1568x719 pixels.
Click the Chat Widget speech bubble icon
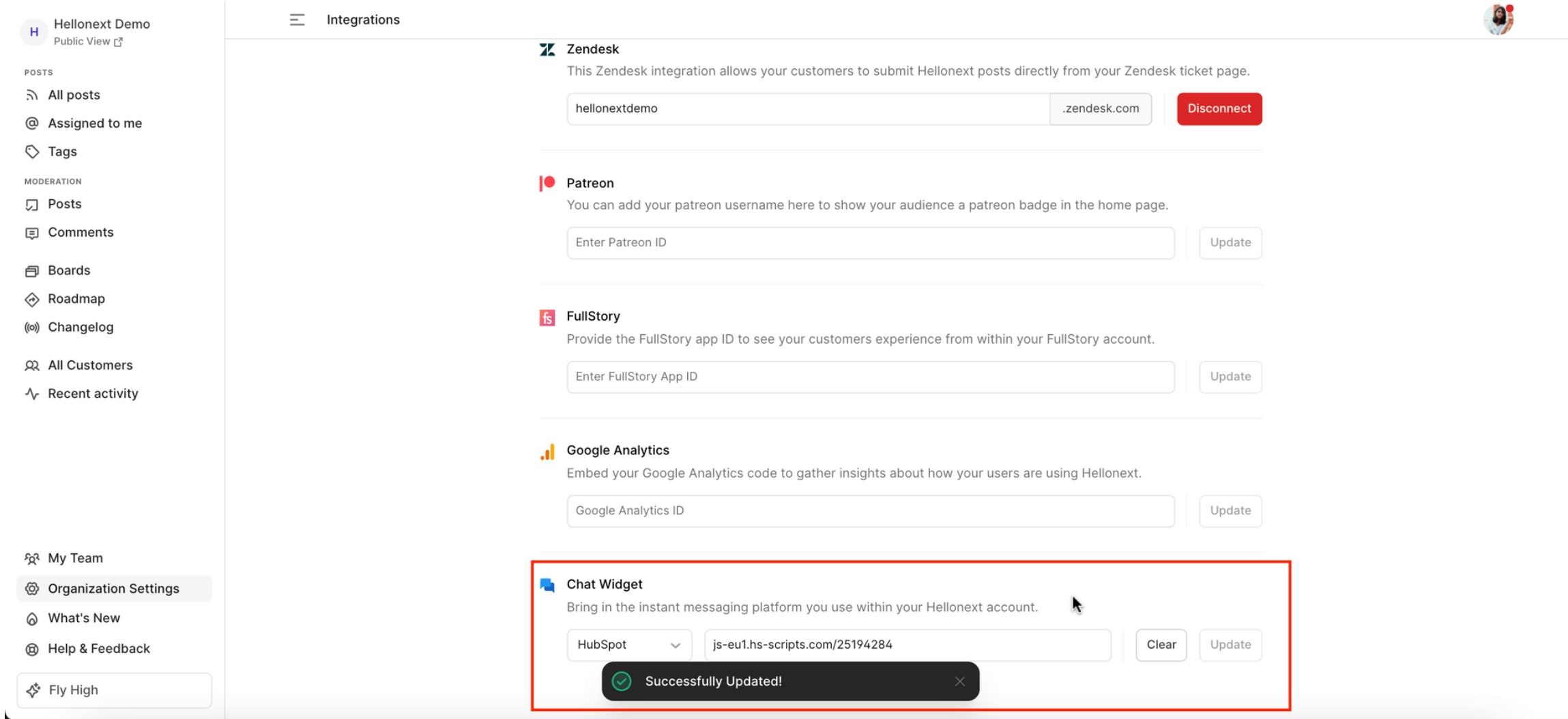(547, 585)
